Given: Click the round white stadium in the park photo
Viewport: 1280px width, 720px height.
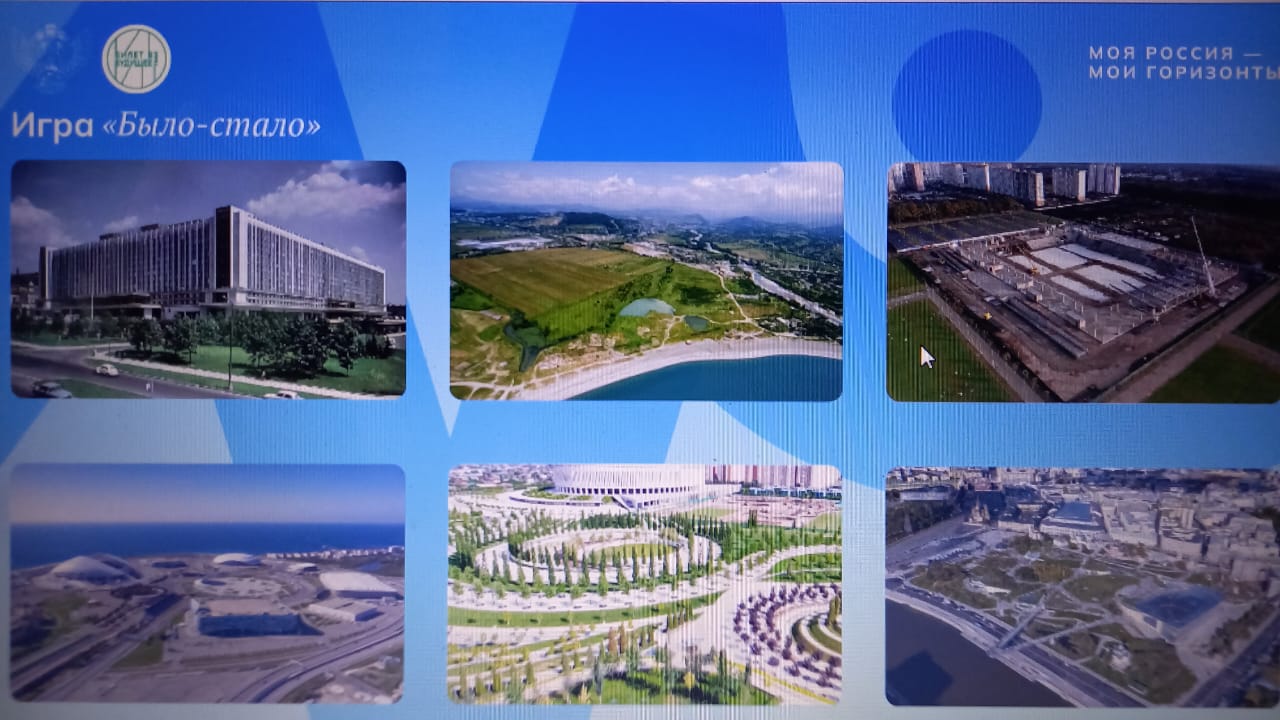Looking at the screenshot, I should click(x=628, y=482).
